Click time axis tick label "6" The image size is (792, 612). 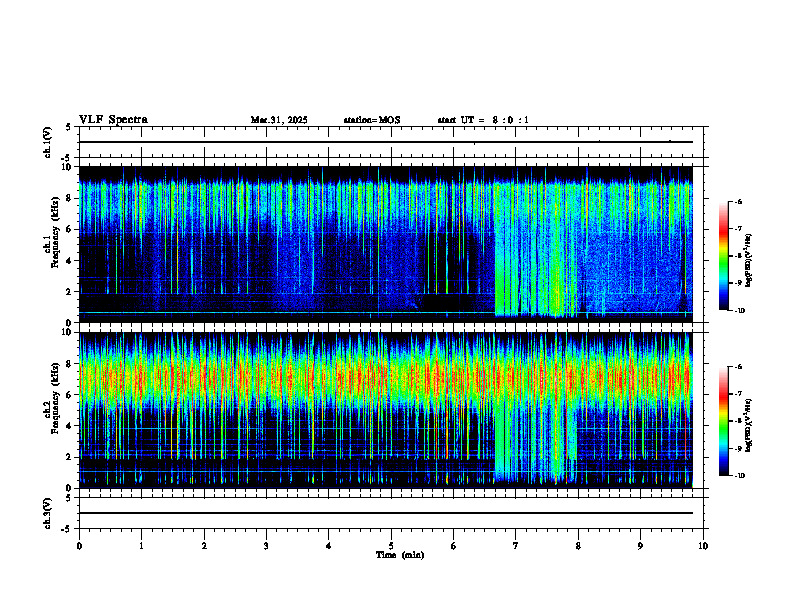(454, 546)
